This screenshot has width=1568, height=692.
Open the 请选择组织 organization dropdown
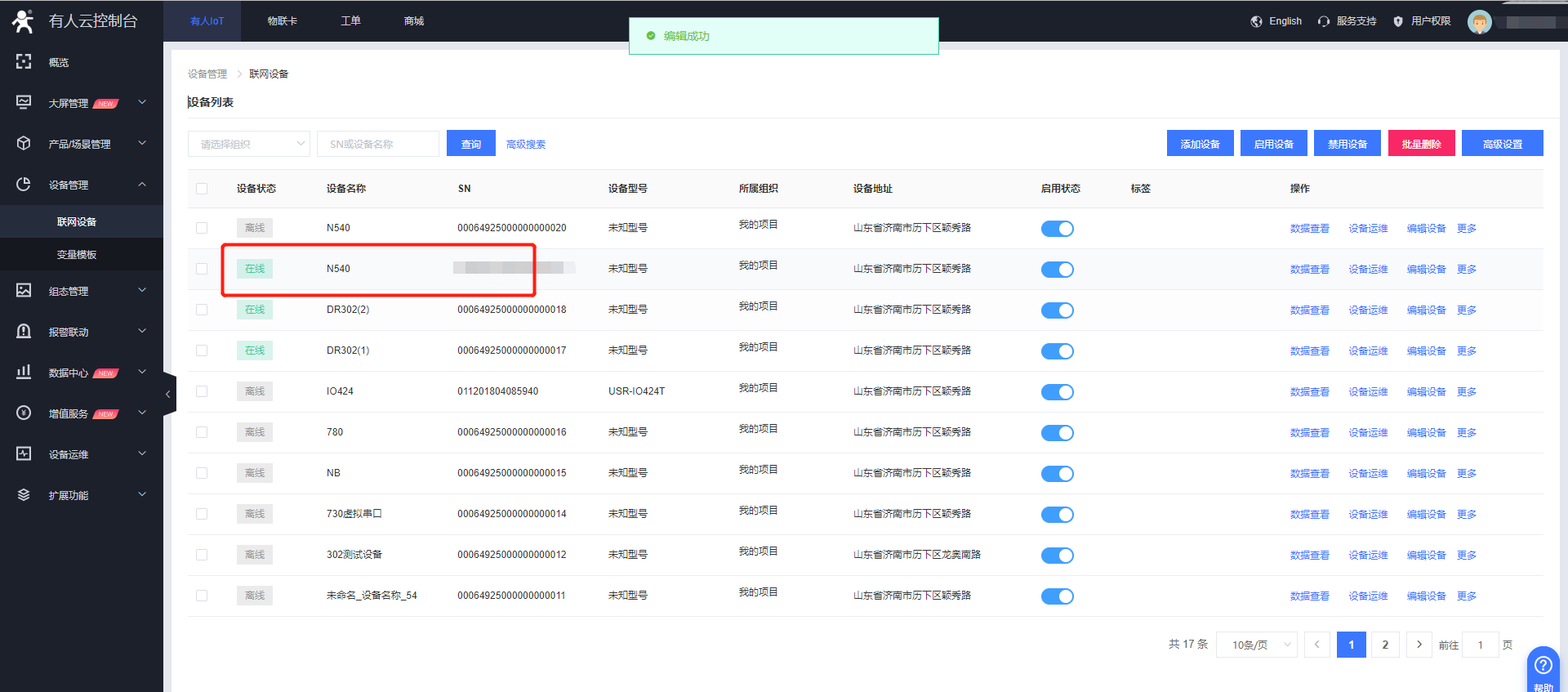[248, 144]
